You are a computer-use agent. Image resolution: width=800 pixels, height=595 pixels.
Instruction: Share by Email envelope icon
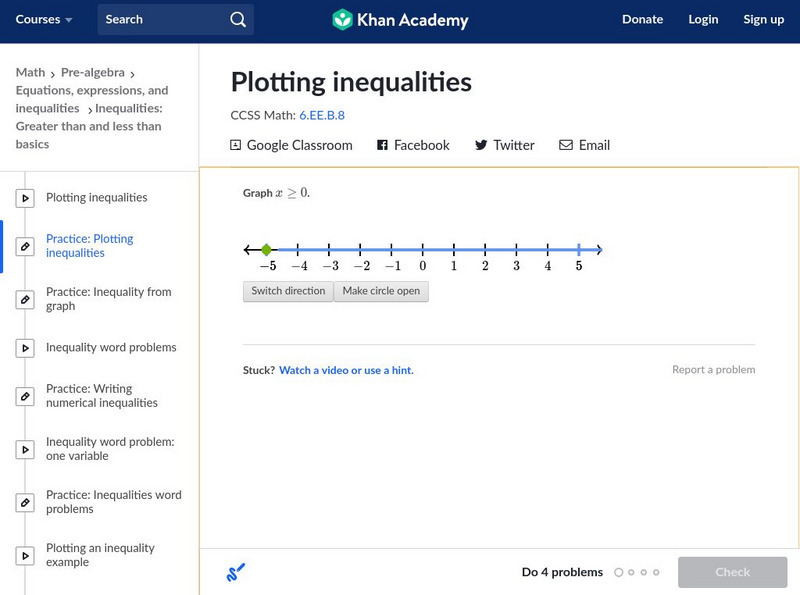pos(566,145)
